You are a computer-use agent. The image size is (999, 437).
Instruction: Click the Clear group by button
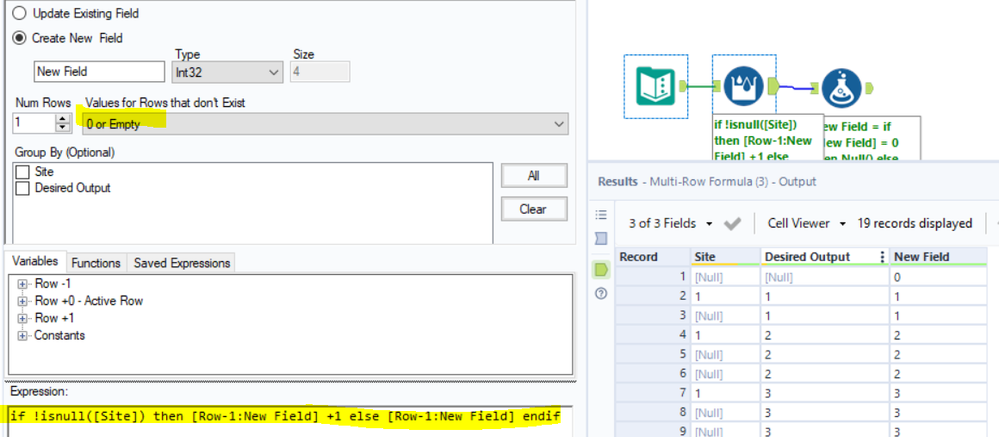point(534,209)
